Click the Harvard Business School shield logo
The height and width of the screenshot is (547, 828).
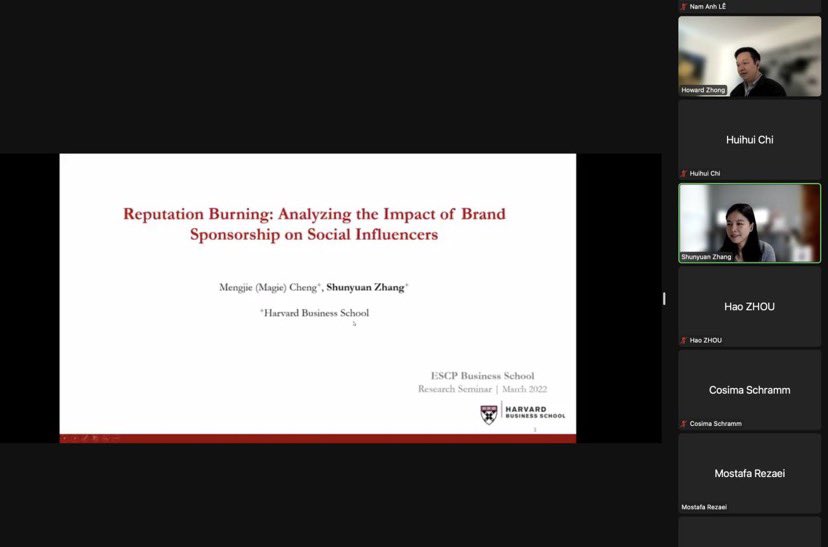tap(489, 414)
